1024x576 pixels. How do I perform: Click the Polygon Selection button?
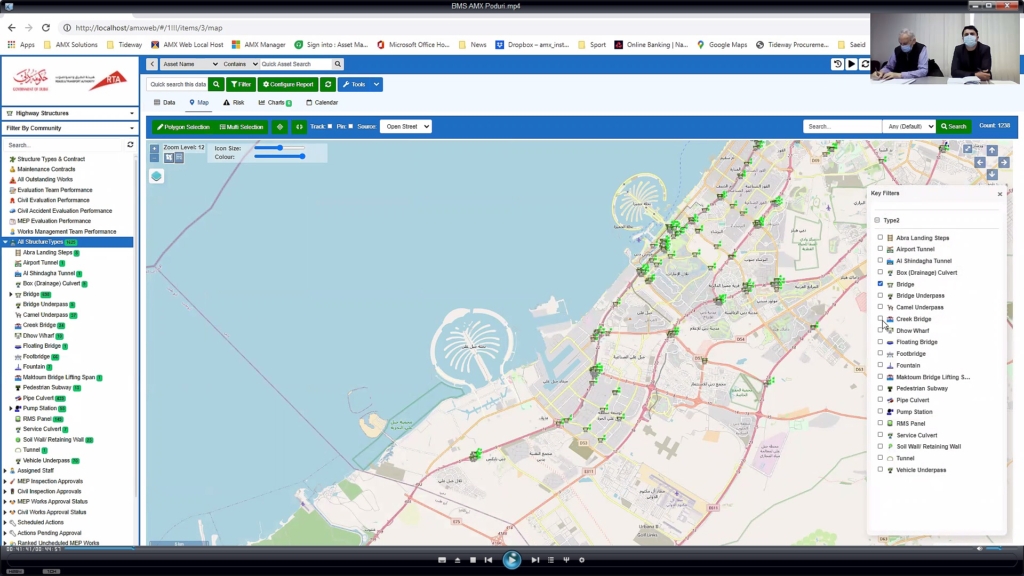tap(182, 127)
